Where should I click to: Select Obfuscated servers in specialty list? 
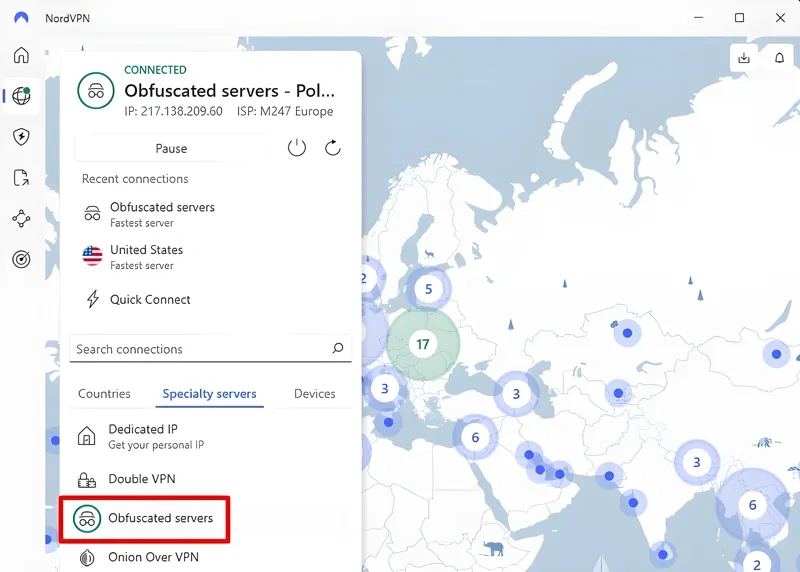pos(145,518)
